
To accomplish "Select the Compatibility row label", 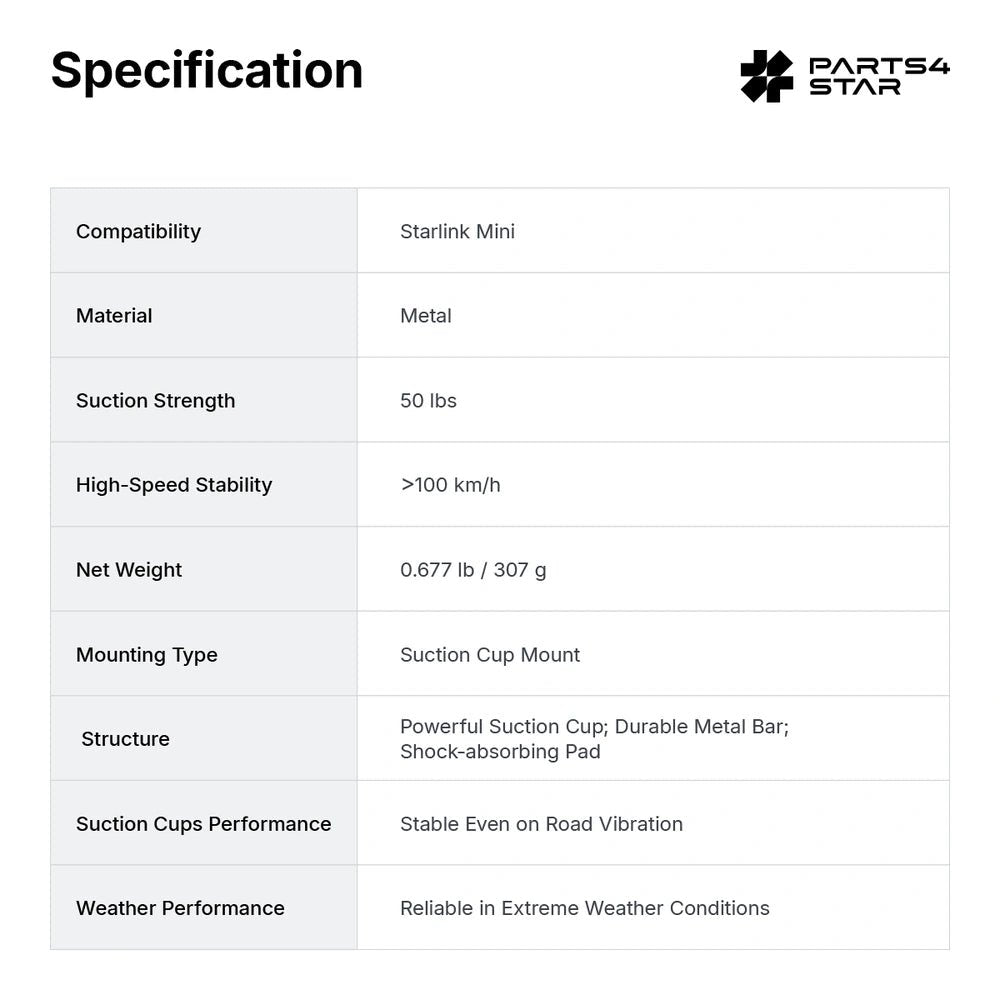I will point(138,231).
